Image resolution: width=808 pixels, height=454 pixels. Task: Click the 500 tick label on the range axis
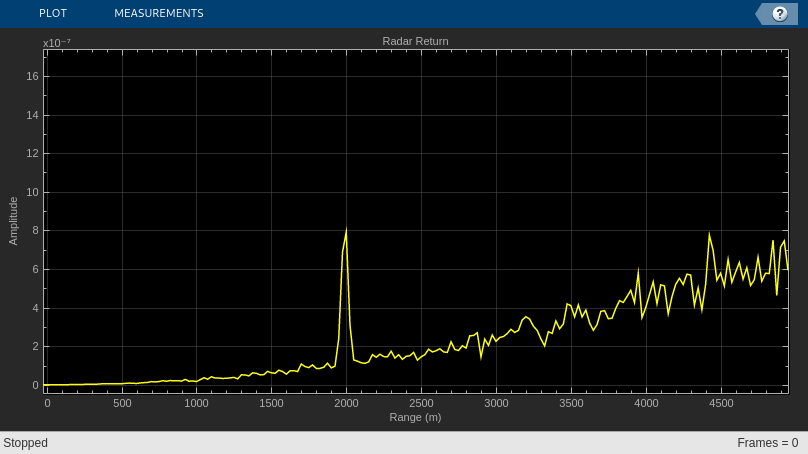(122, 403)
